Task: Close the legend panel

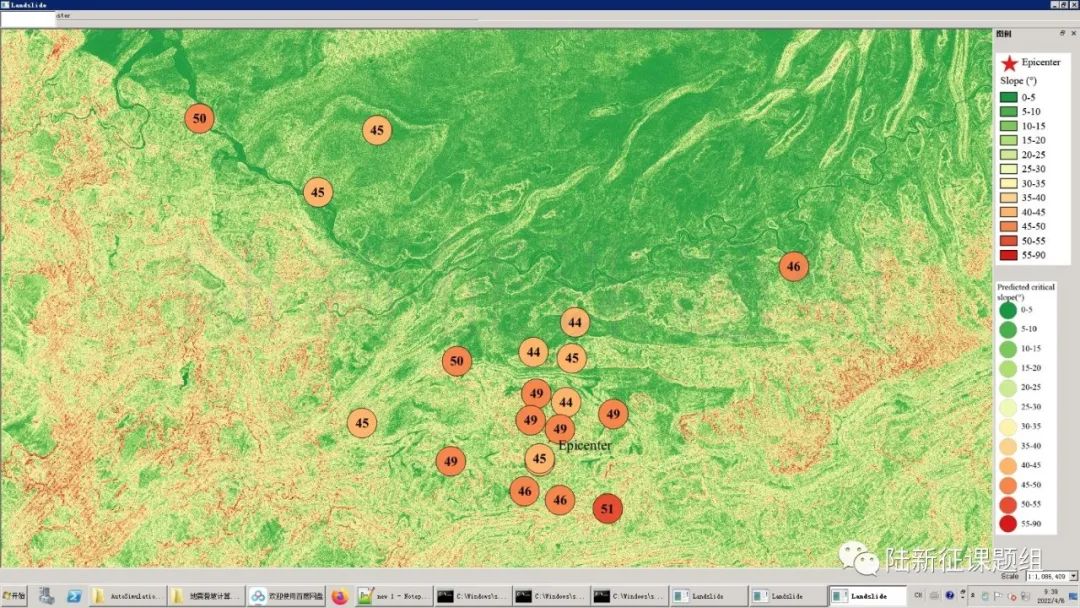Action: [1073, 33]
